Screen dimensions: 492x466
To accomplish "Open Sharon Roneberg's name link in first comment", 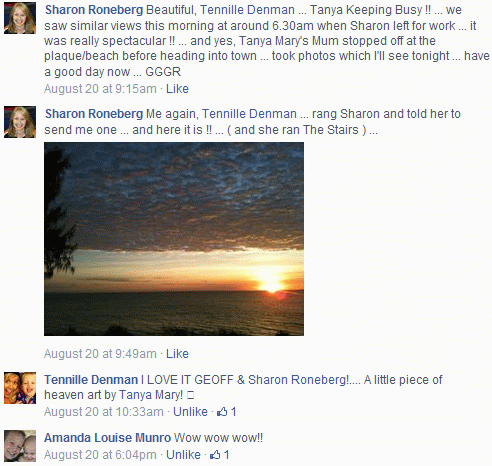I will click(x=94, y=10).
